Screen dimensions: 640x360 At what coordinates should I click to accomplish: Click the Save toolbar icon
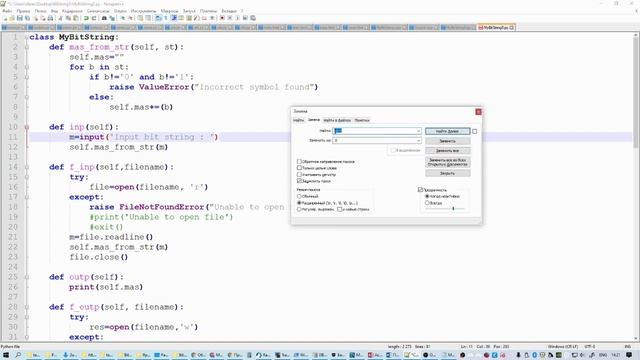20,18
